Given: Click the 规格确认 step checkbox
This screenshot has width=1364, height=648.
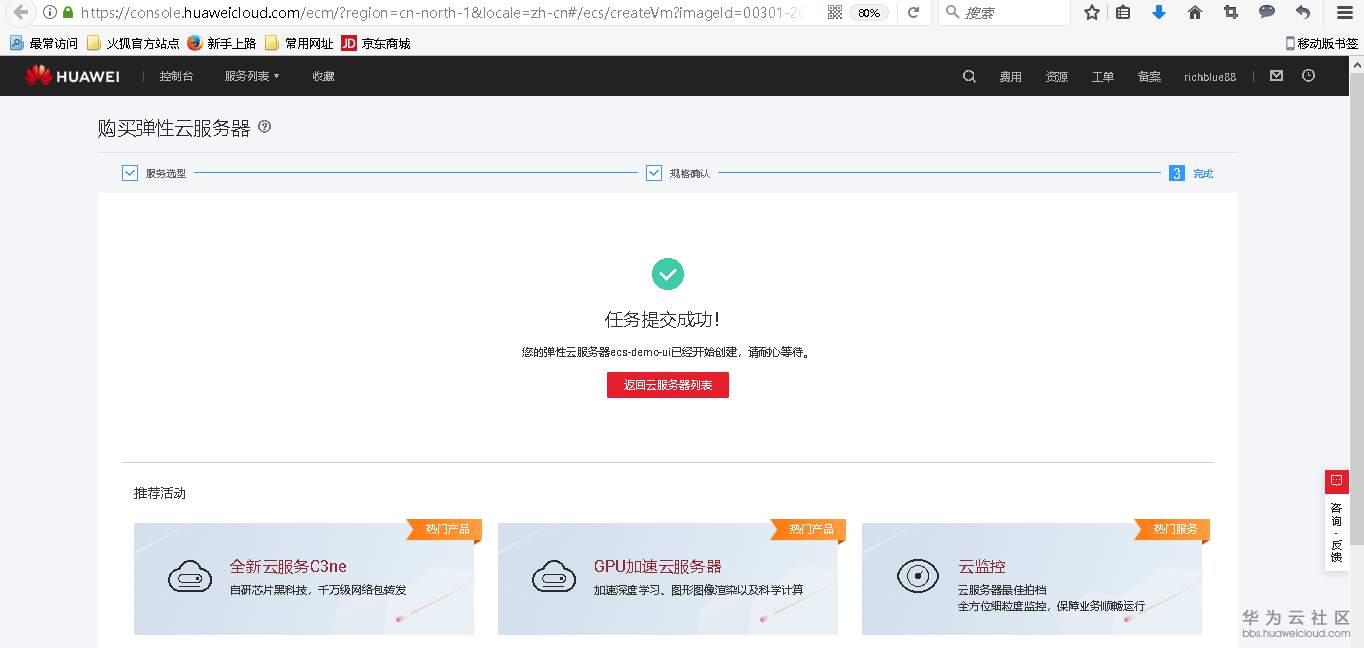Looking at the screenshot, I should click(654, 172).
